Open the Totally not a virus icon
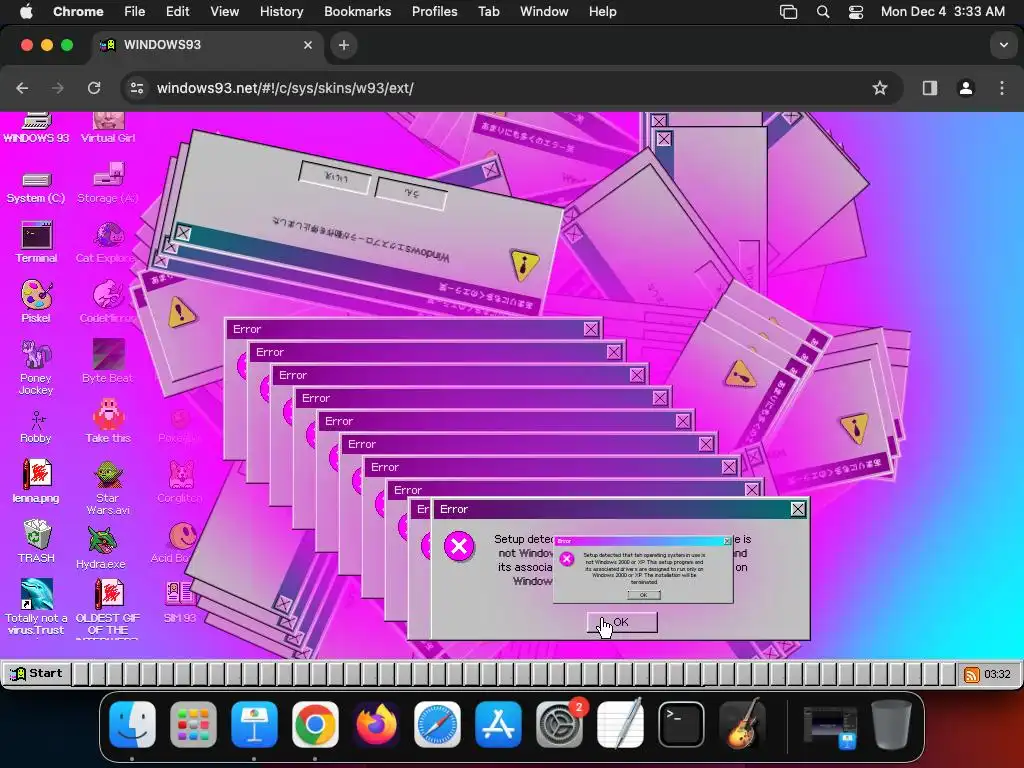1024x768 pixels. (x=36, y=607)
